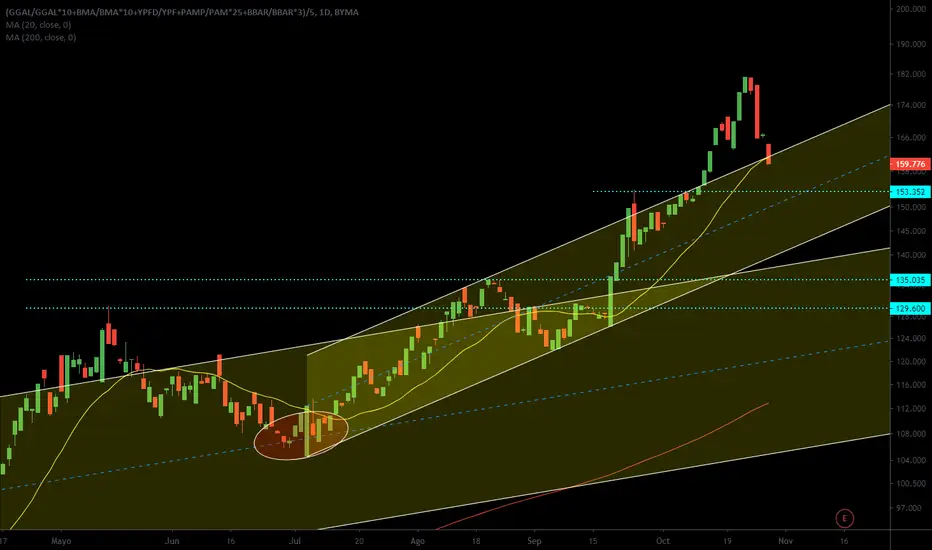The height and width of the screenshot is (550, 932).
Task: Click the tall red candle below the October peak
Action: pyautogui.click(x=757, y=112)
